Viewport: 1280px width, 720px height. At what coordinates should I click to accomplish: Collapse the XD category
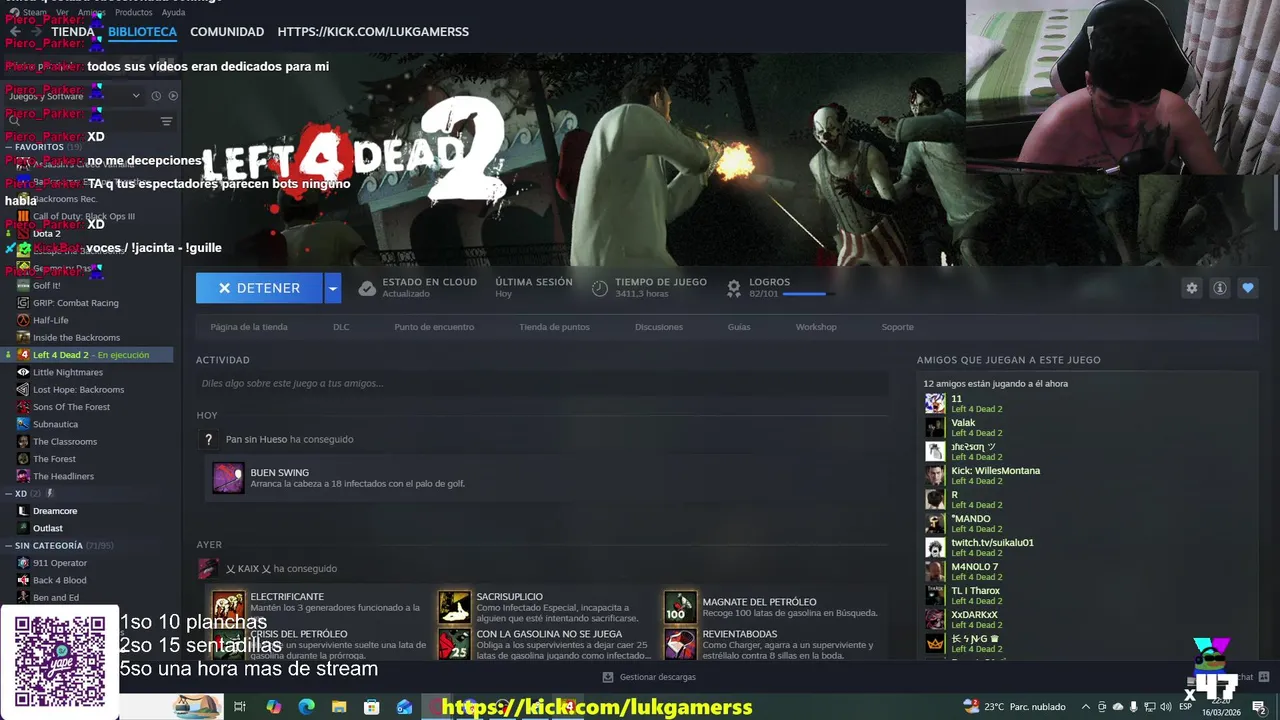pos(9,493)
